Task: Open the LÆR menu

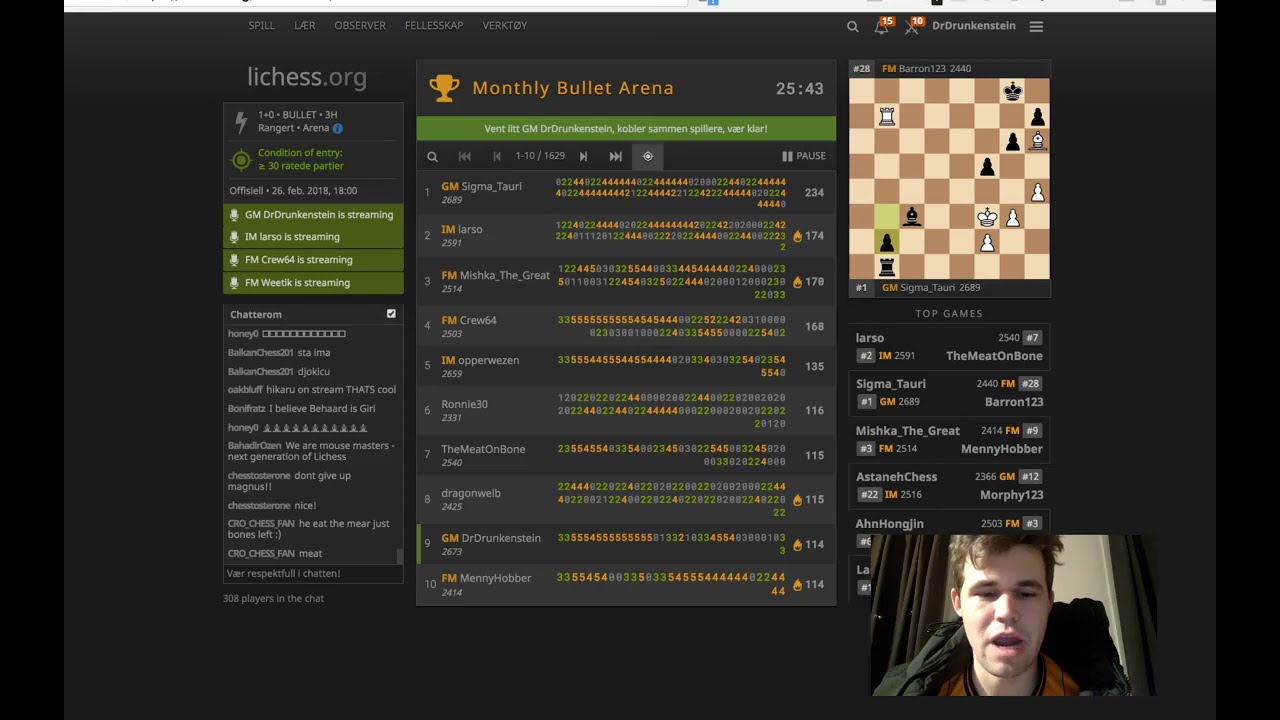Action: [305, 25]
